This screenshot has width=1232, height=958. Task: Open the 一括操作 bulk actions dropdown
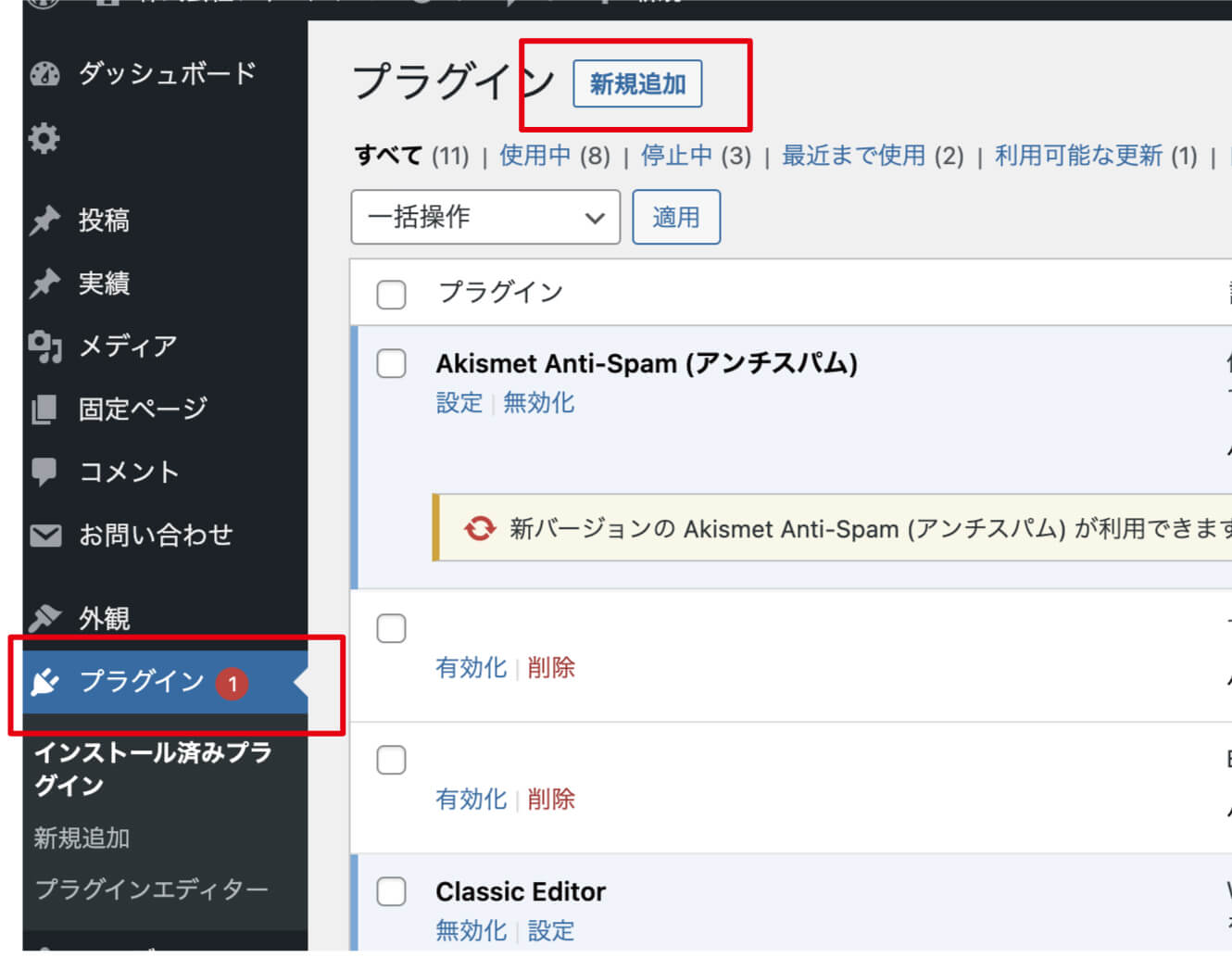point(485,218)
